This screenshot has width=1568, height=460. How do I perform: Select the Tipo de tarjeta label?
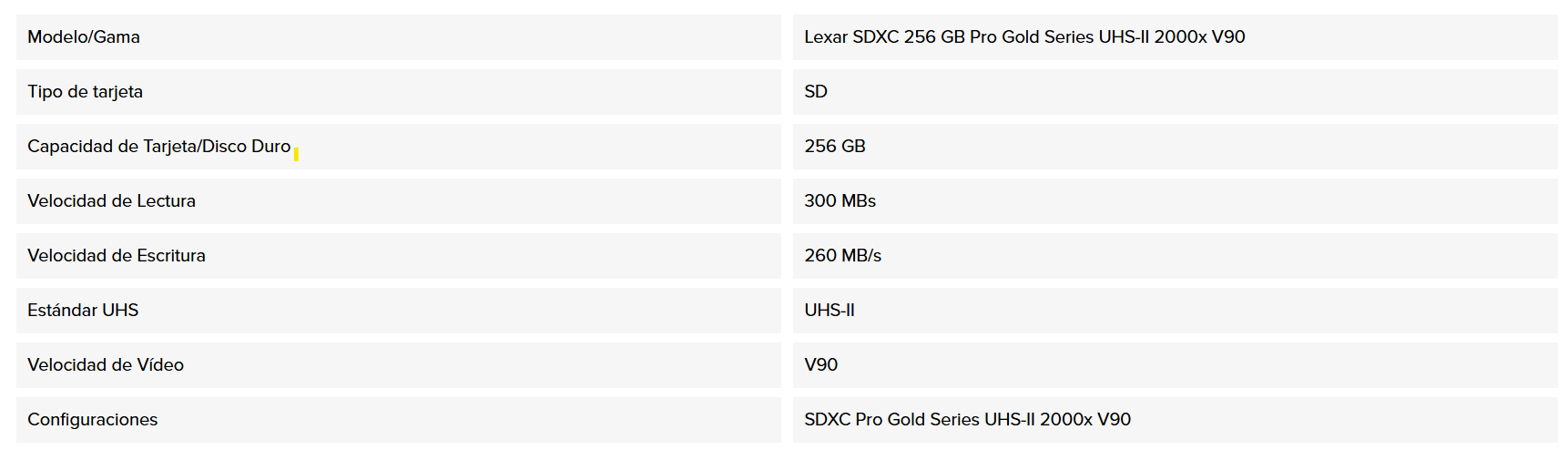pos(85,92)
